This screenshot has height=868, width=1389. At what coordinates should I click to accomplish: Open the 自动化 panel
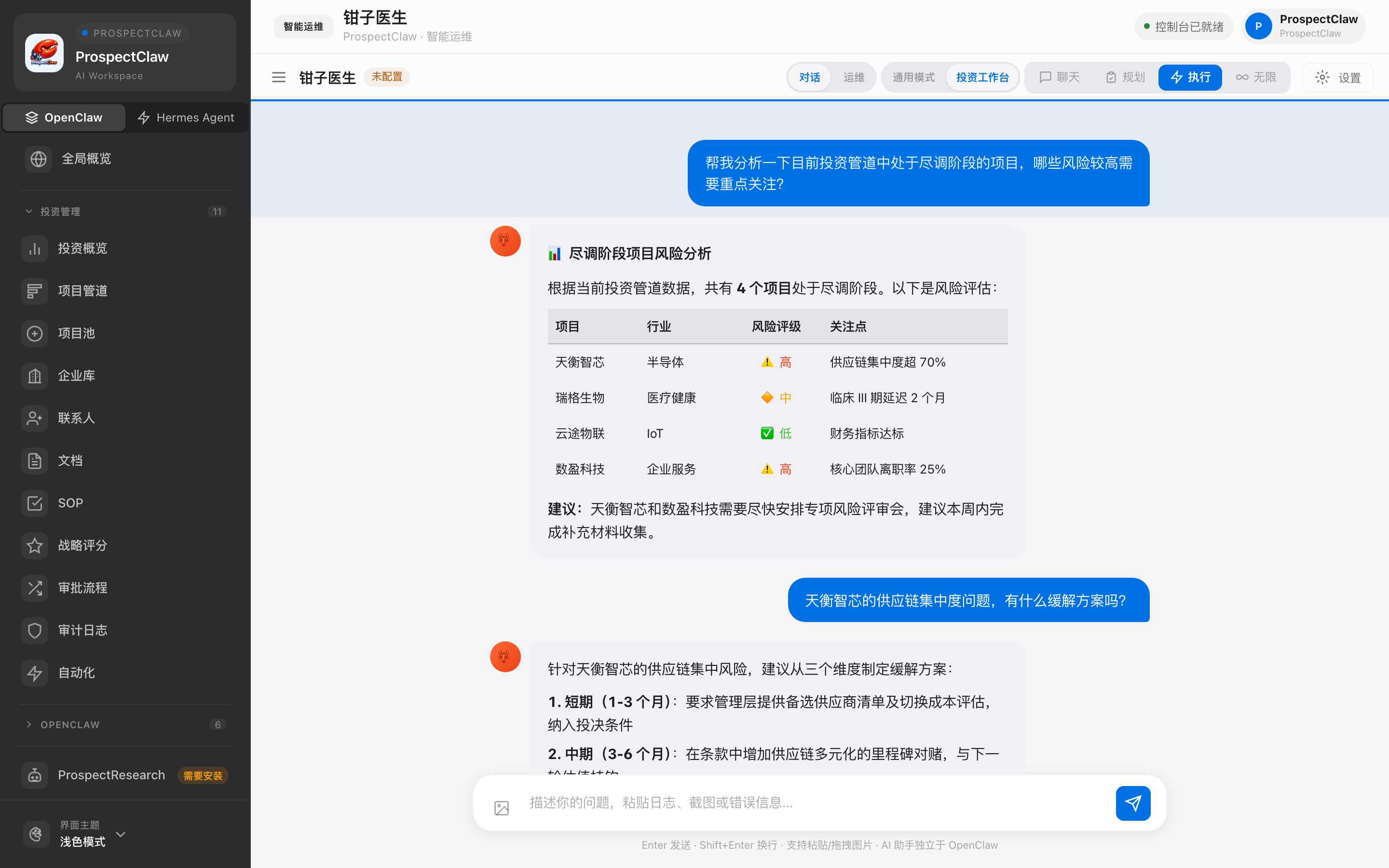coord(76,672)
